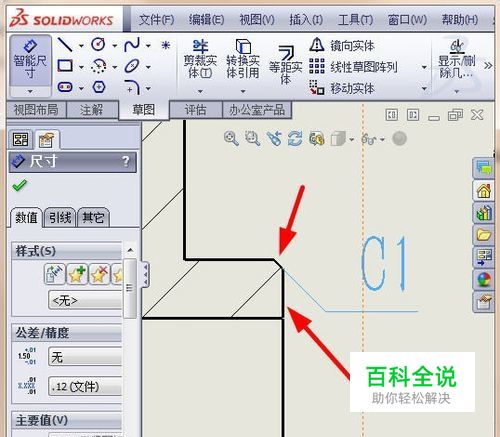Open View Palette task pane icon
This screenshot has width=500, height=437.
tap(484, 257)
